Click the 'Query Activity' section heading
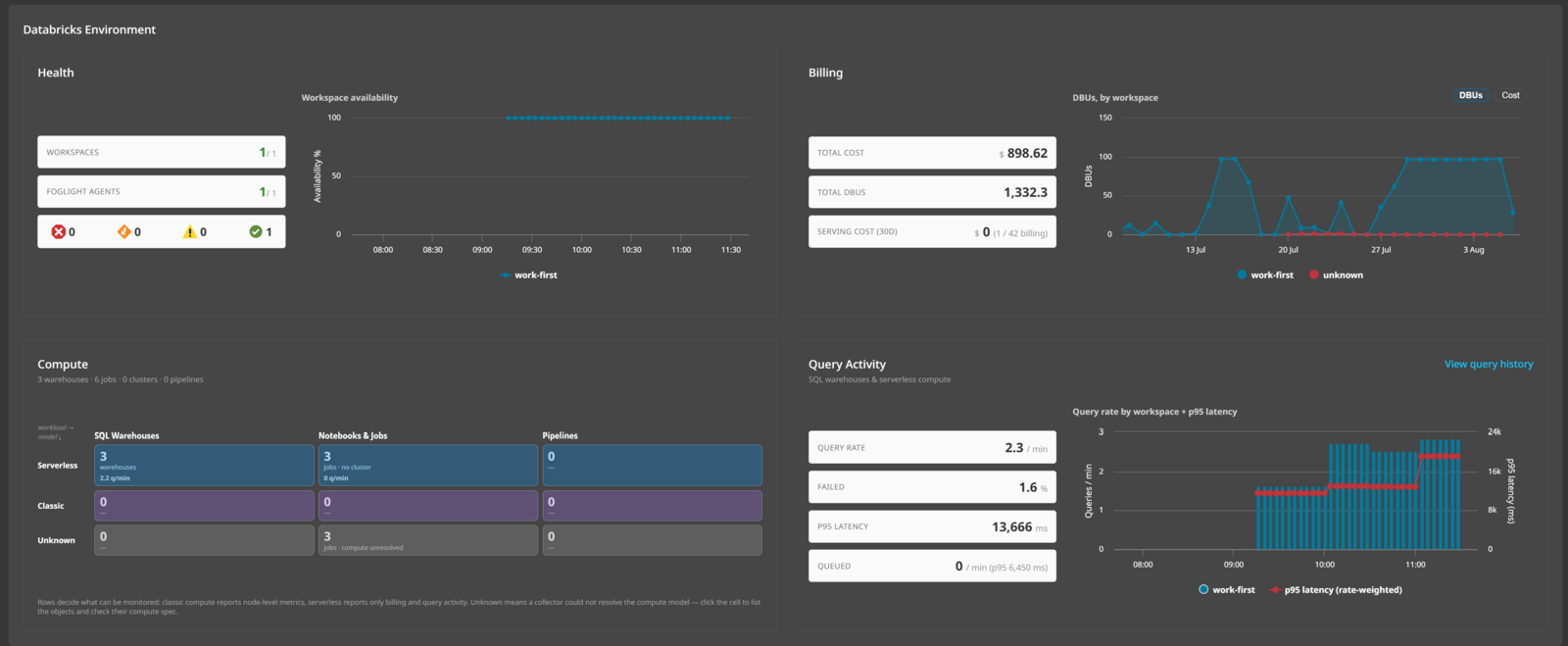 [x=847, y=364]
